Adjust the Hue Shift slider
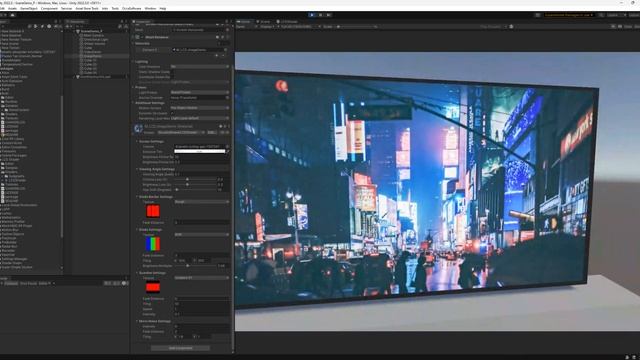This screenshot has width=640, height=360. (x=196, y=190)
